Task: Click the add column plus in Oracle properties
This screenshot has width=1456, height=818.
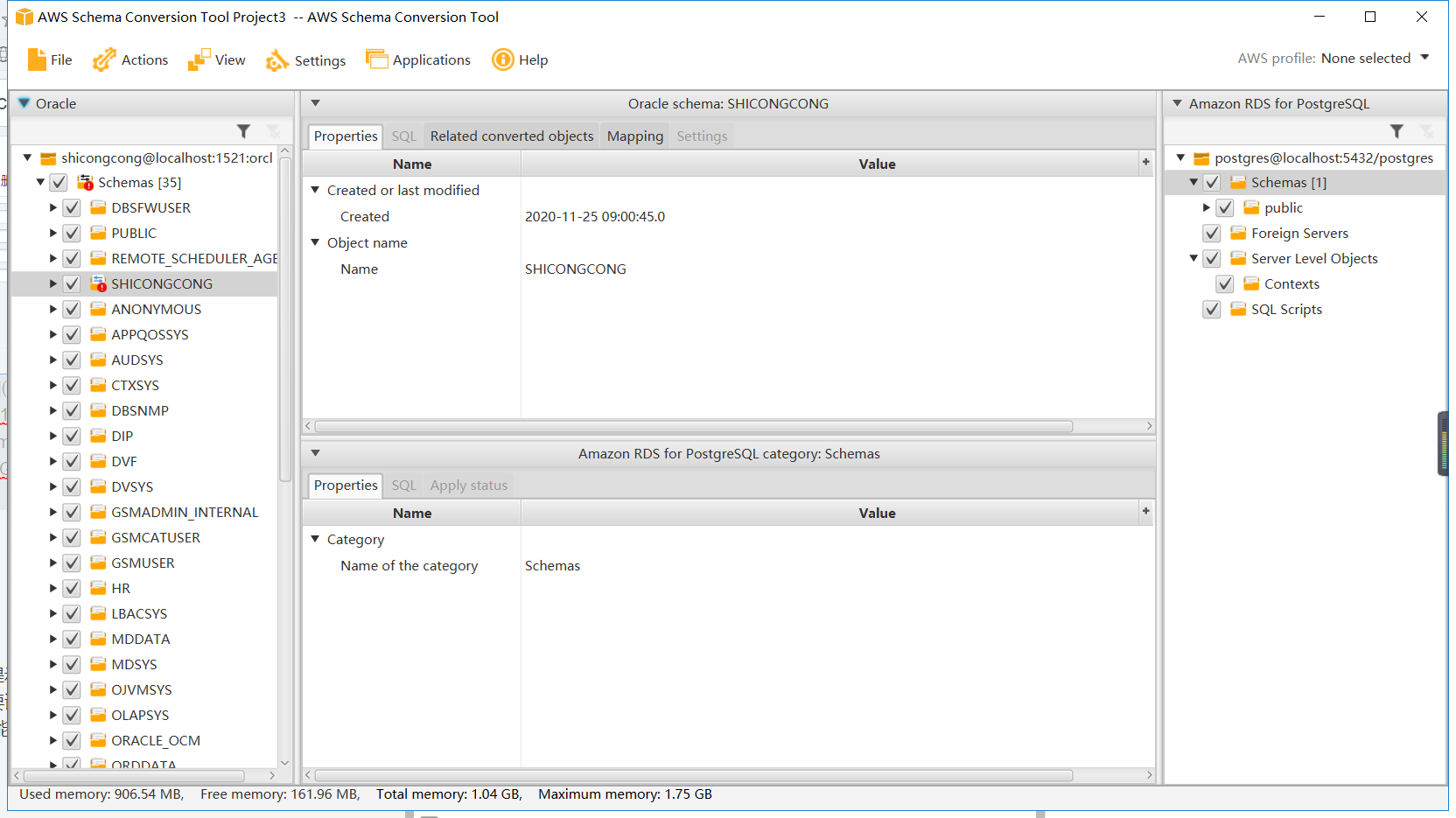Action: click(1145, 162)
